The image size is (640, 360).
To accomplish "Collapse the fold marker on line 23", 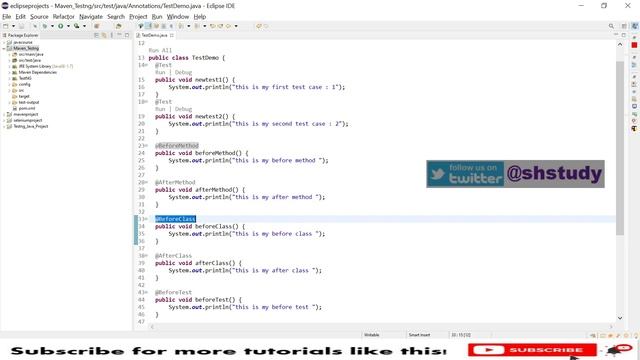I will coord(147,146).
